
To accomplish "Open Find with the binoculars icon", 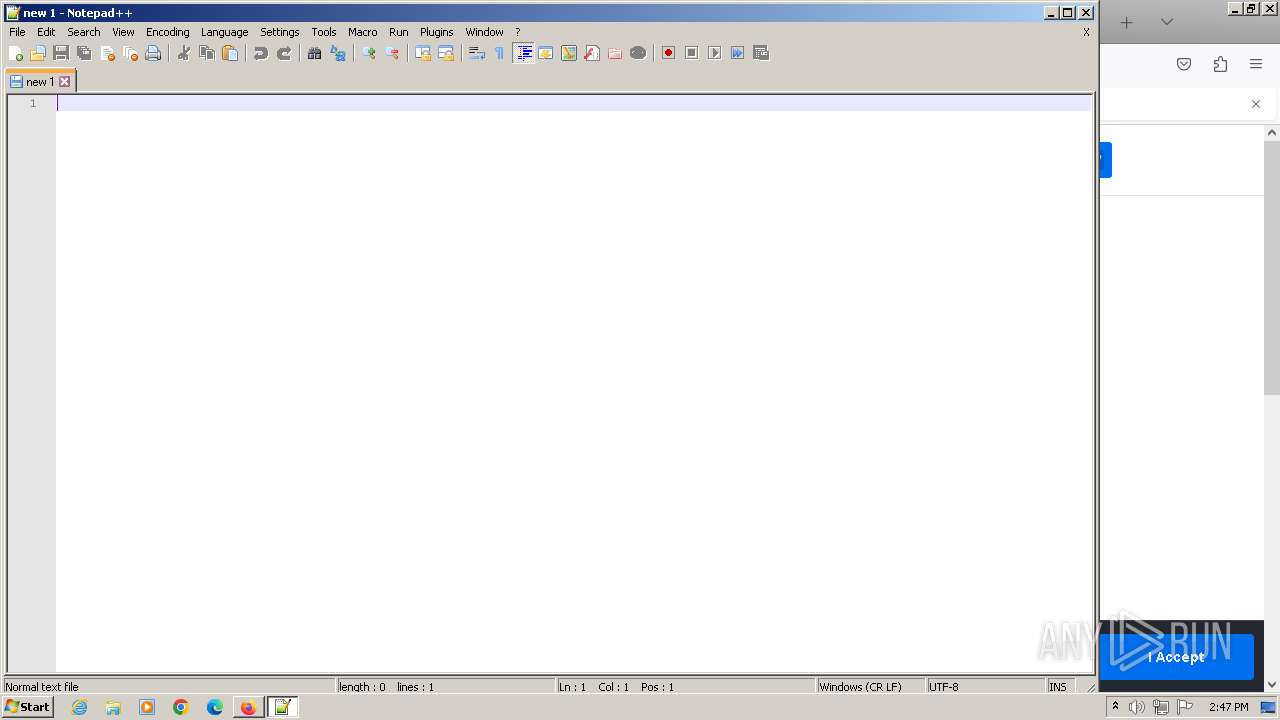I will (315, 53).
